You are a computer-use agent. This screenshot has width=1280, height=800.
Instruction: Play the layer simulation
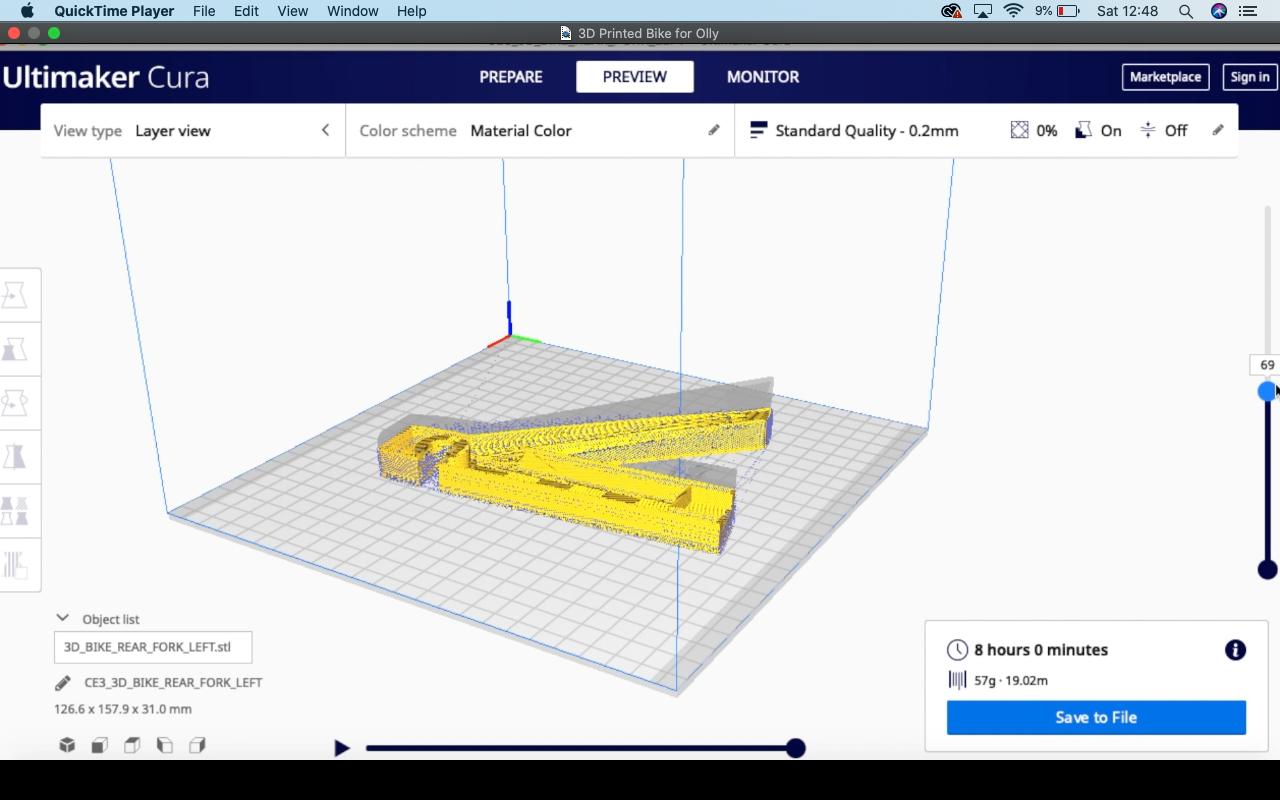point(342,748)
